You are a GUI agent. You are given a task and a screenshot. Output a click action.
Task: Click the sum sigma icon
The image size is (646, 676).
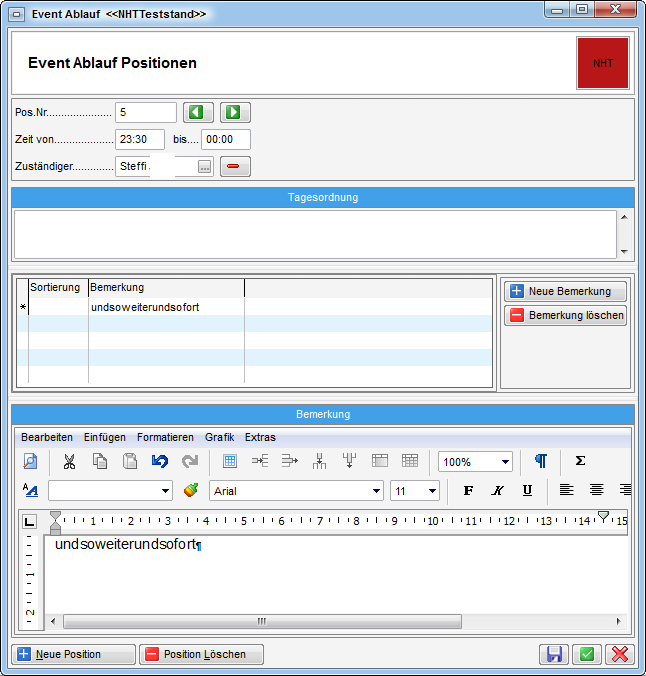click(580, 461)
